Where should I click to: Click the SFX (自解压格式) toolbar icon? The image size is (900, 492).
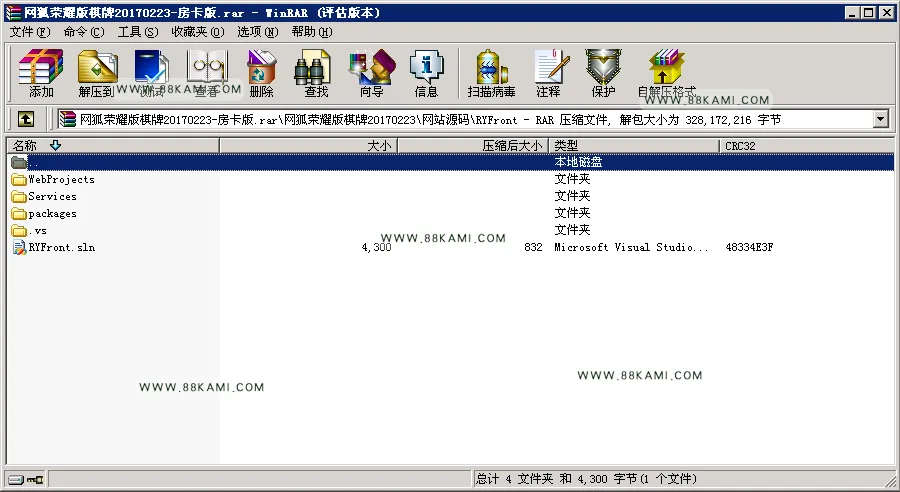click(666, 73)
